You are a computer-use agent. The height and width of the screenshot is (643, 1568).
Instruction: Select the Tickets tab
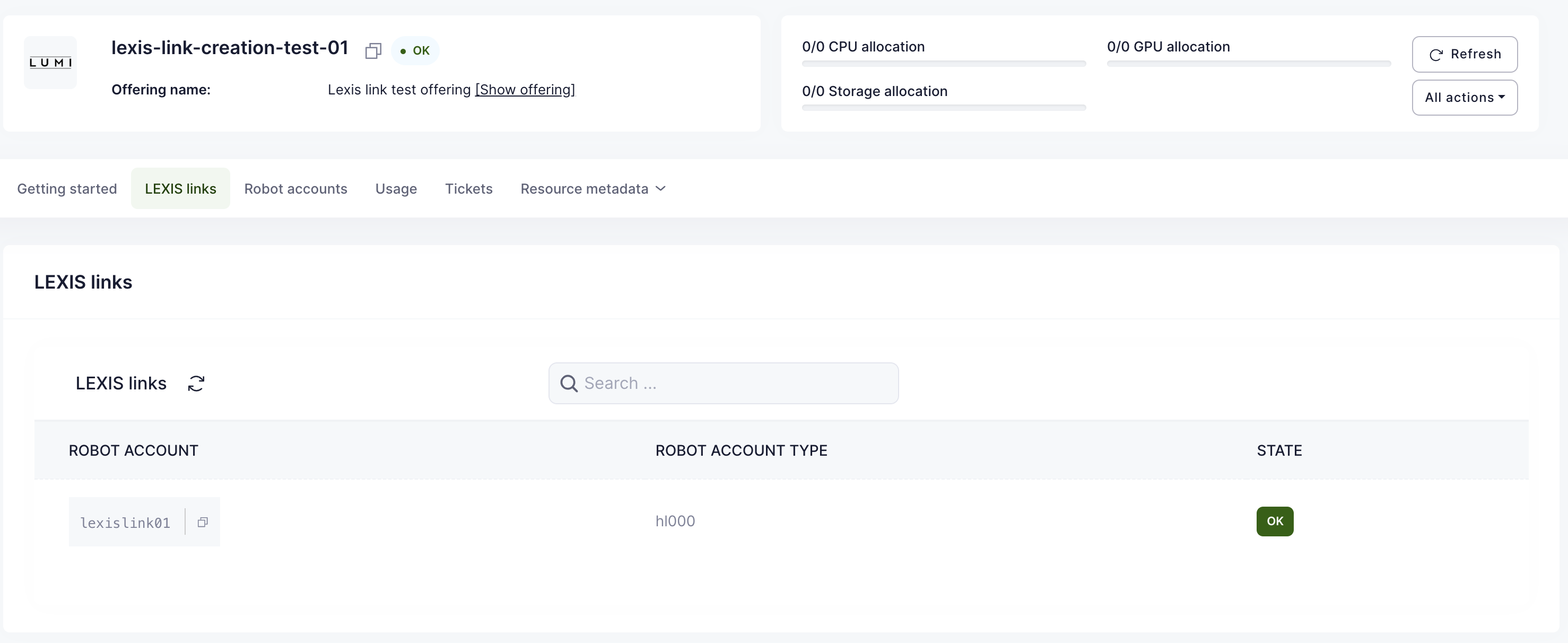pyautogui.click(x=469, y=189)
